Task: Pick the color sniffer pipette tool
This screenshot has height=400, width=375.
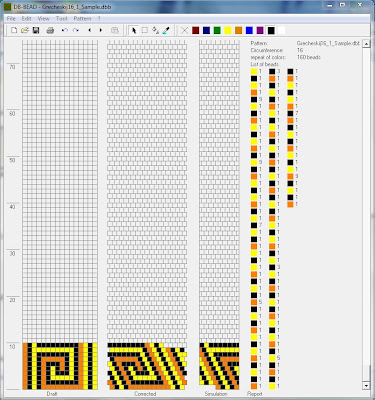Action: (166, 30)
